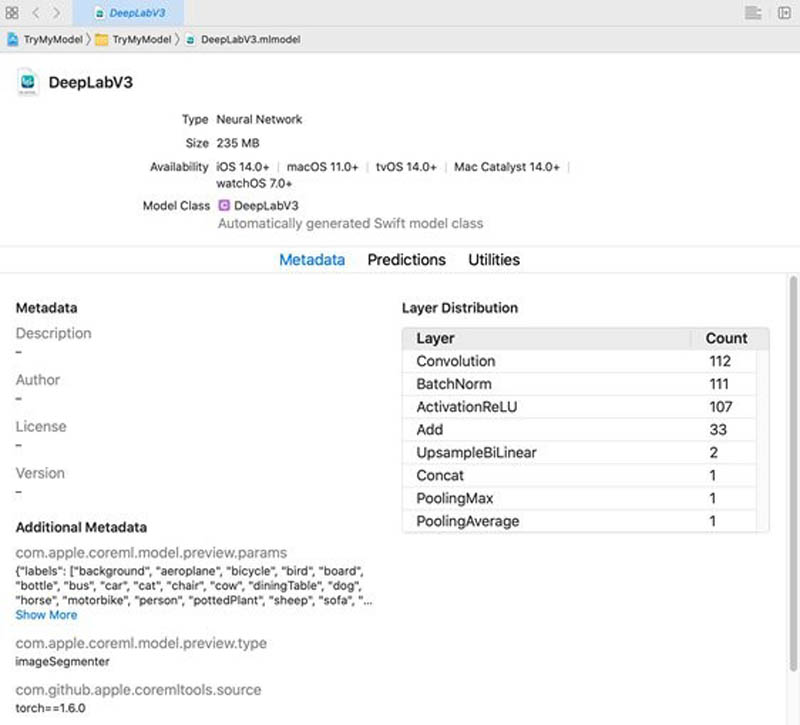Expand labels with Show More
800x725 pixels.
tap(46, 615)
